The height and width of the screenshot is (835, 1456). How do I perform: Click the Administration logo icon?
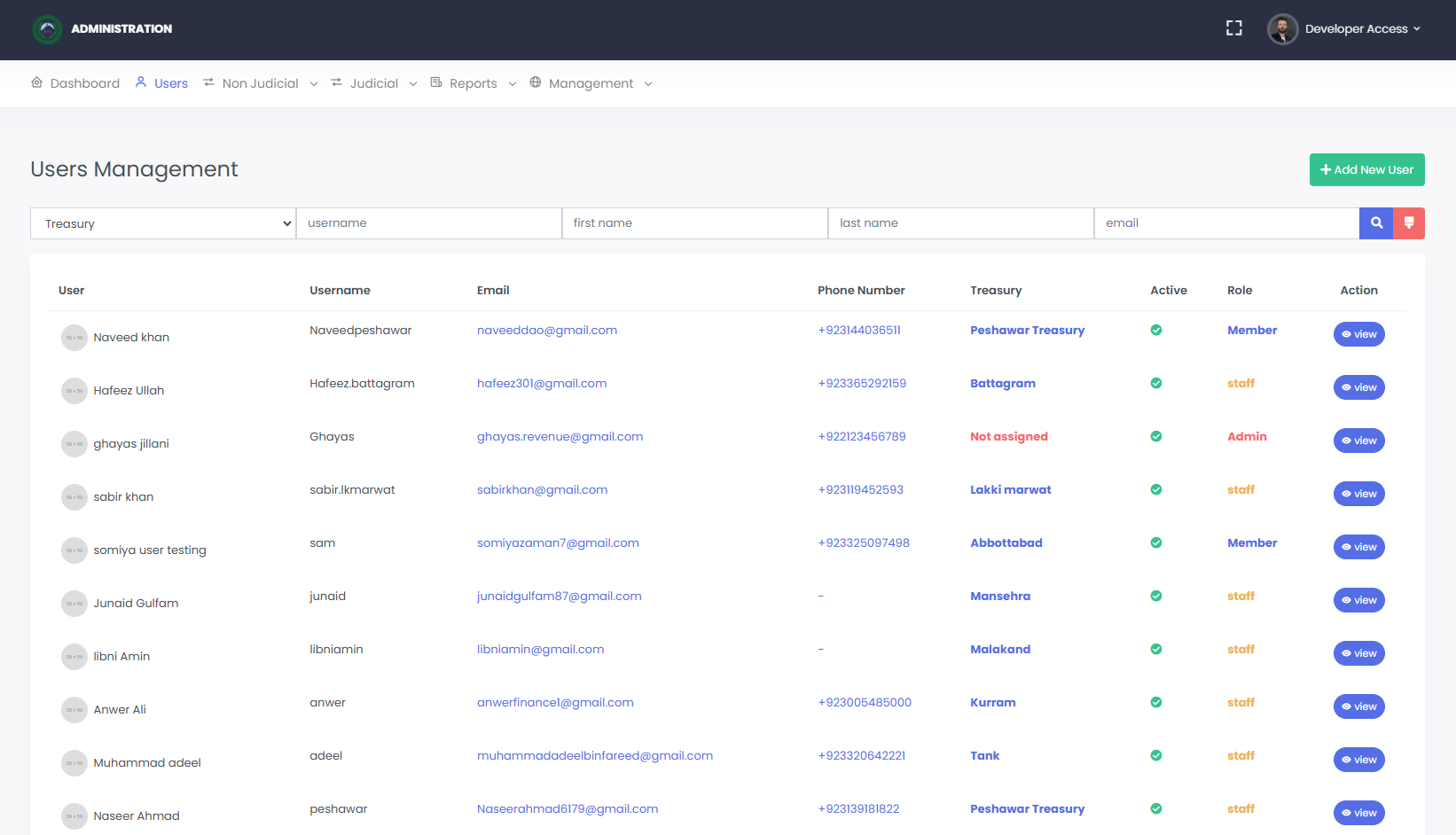(x=47, y=29)
